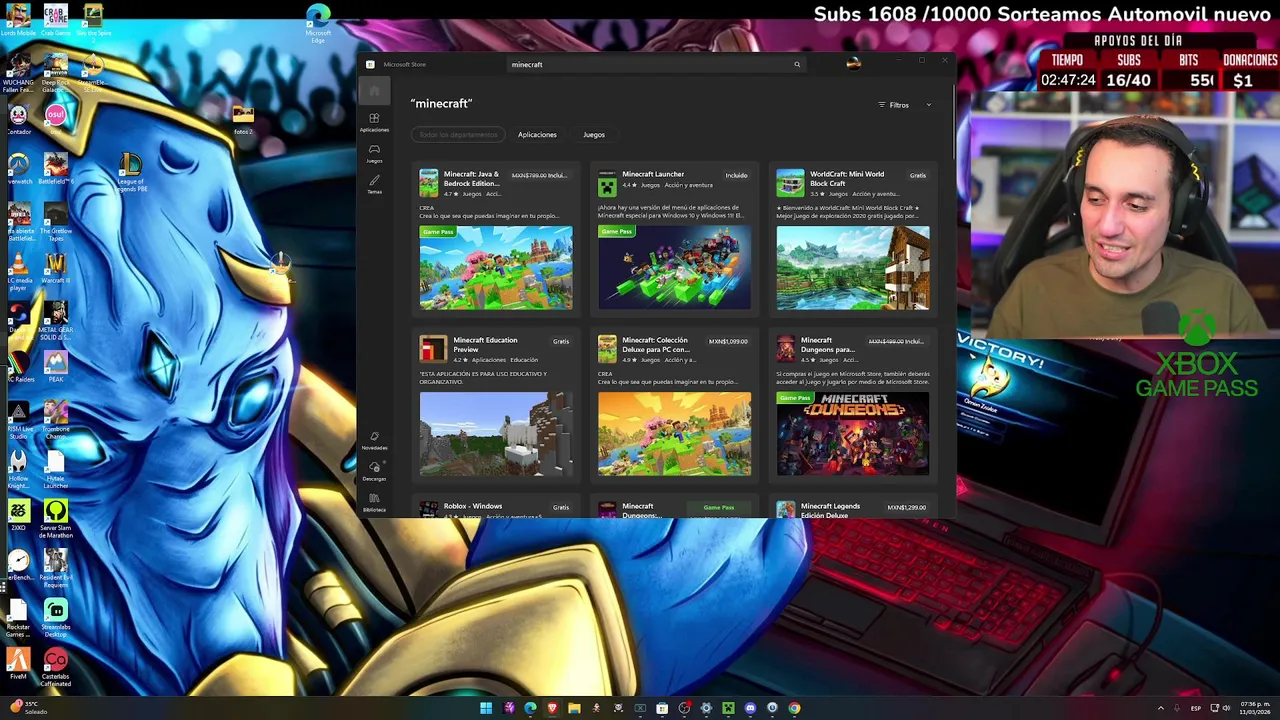
Task: Open the Juegos controller icon in Store sidebar
Action: 374,153
